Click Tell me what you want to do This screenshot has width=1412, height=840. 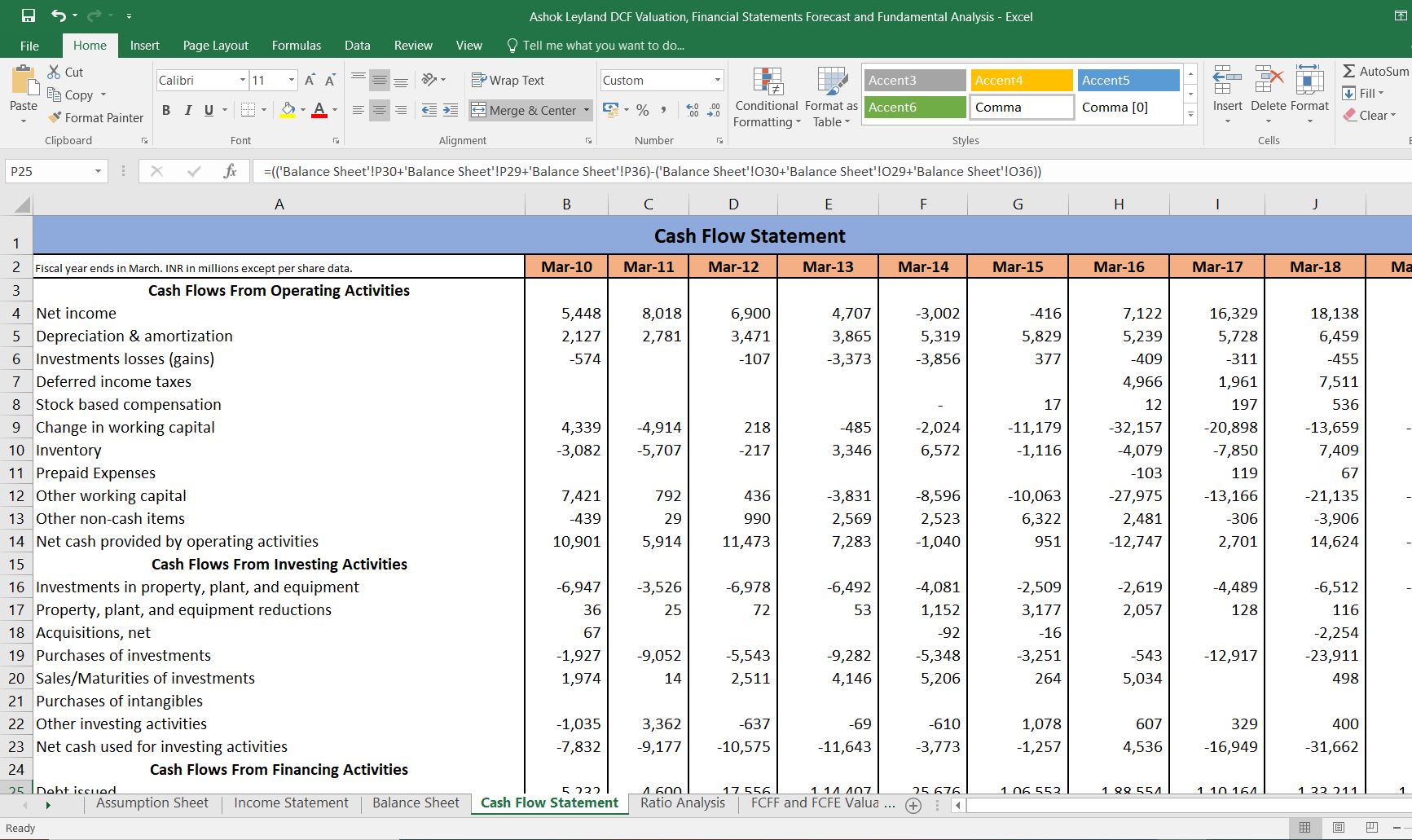coord(596,46)
